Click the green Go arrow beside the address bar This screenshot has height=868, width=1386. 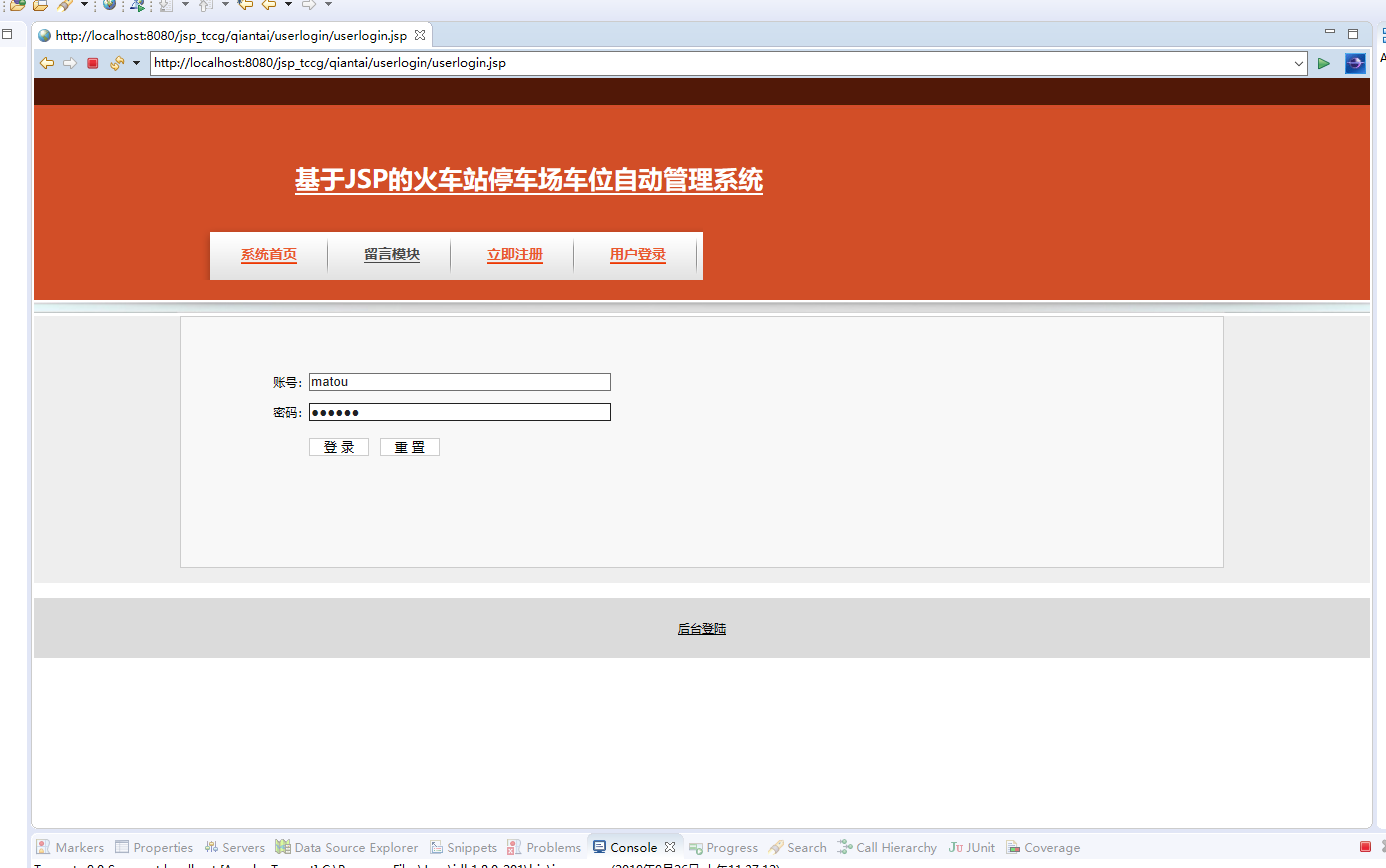click(1323, 62)
